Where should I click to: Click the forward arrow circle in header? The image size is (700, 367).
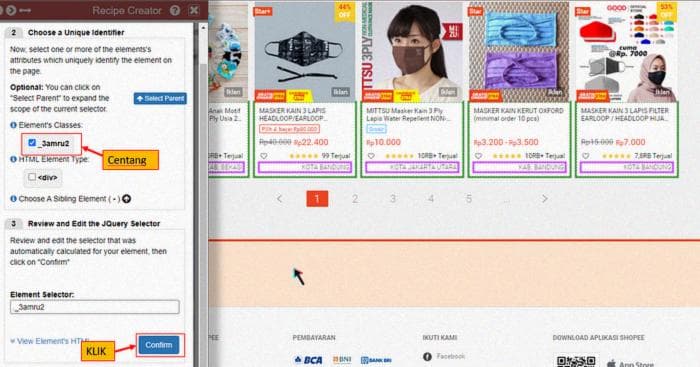[x=11, y=10]
